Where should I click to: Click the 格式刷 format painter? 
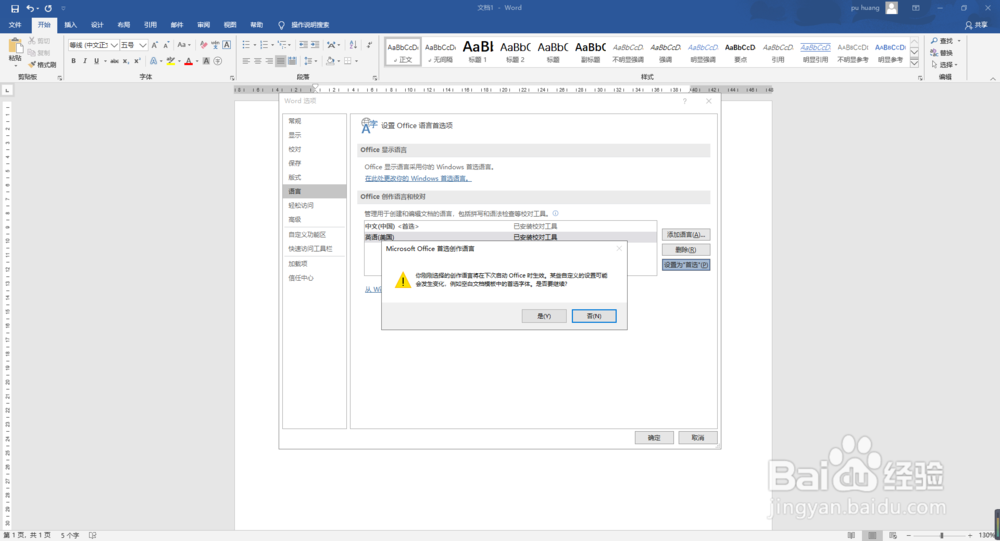[42, 64]
